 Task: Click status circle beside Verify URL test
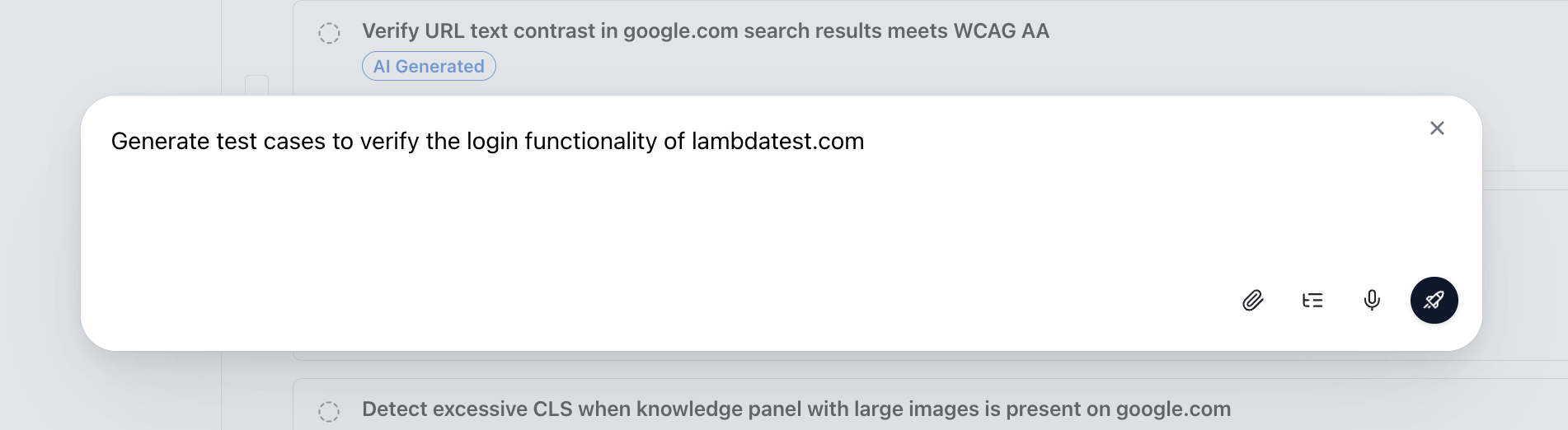329,33
